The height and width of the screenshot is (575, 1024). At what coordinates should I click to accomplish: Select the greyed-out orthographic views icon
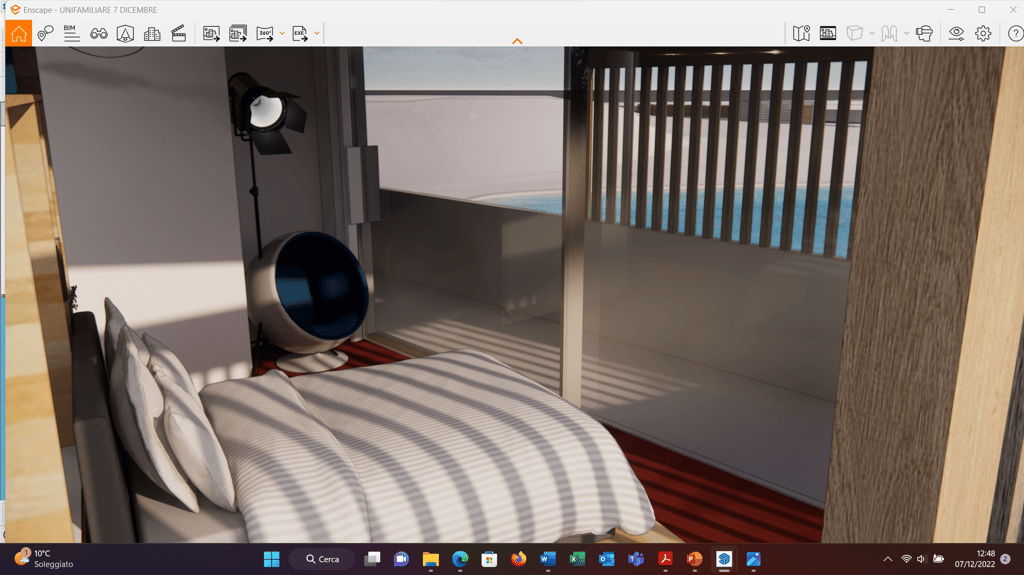889,33
